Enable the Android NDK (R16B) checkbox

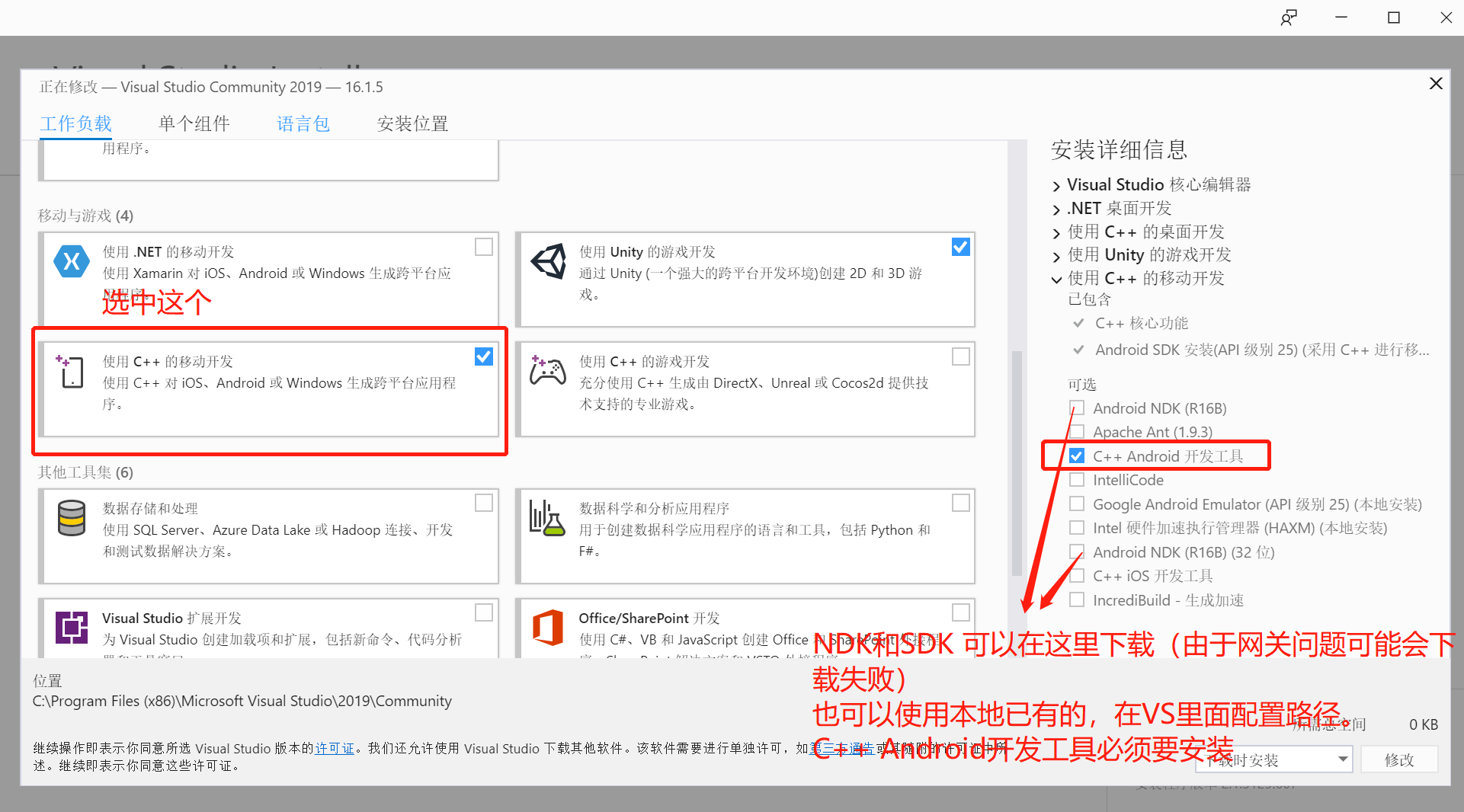[1077, 408]
